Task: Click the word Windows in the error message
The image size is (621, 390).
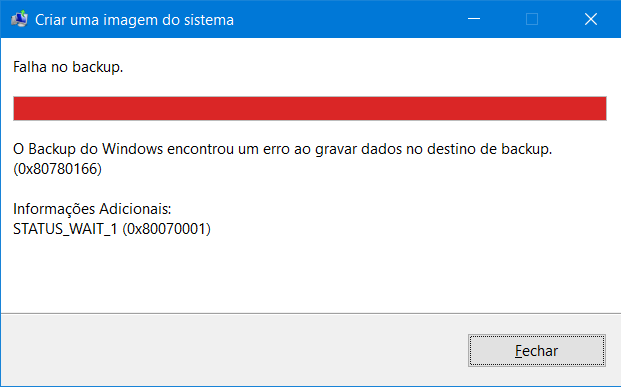Action: 132,149
